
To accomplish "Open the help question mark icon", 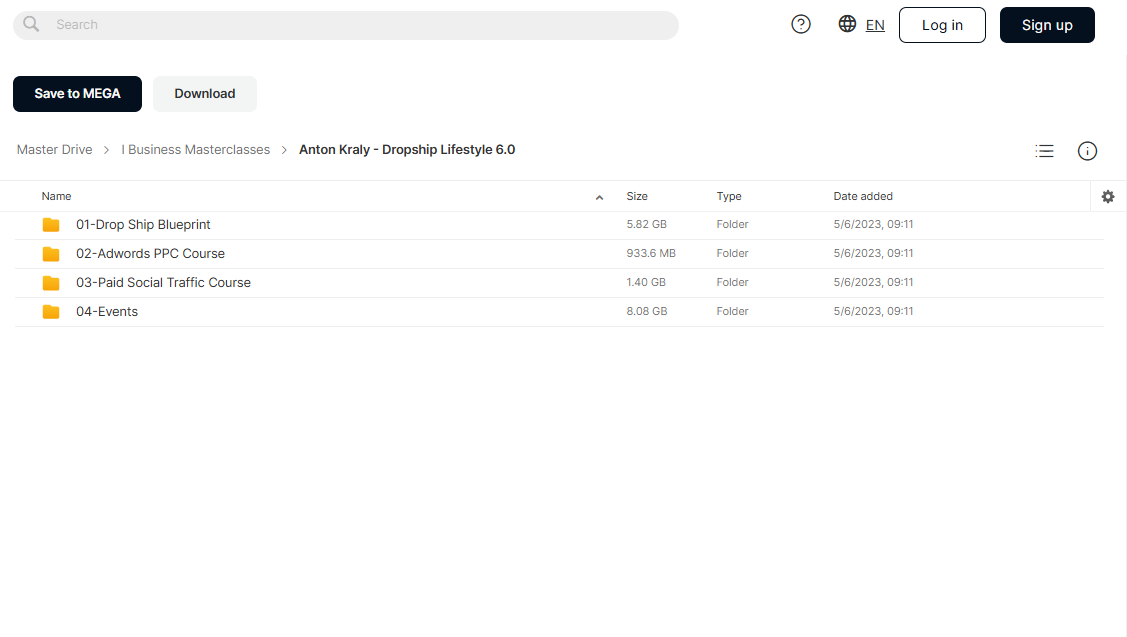I will click(x=801, y=24).
